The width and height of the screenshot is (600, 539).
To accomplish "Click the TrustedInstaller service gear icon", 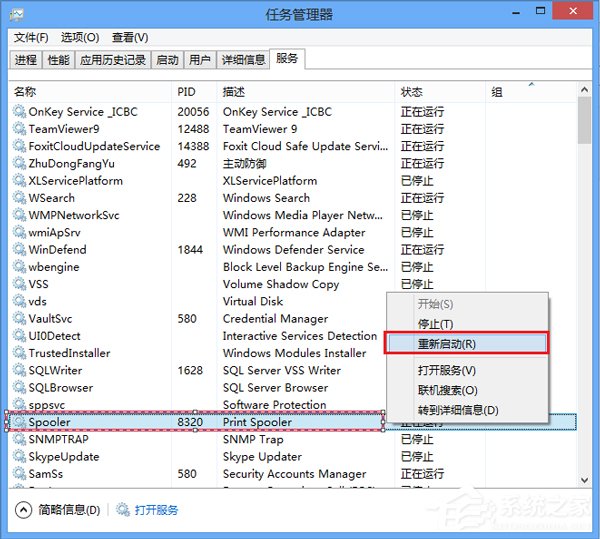I will coord(20,353).
